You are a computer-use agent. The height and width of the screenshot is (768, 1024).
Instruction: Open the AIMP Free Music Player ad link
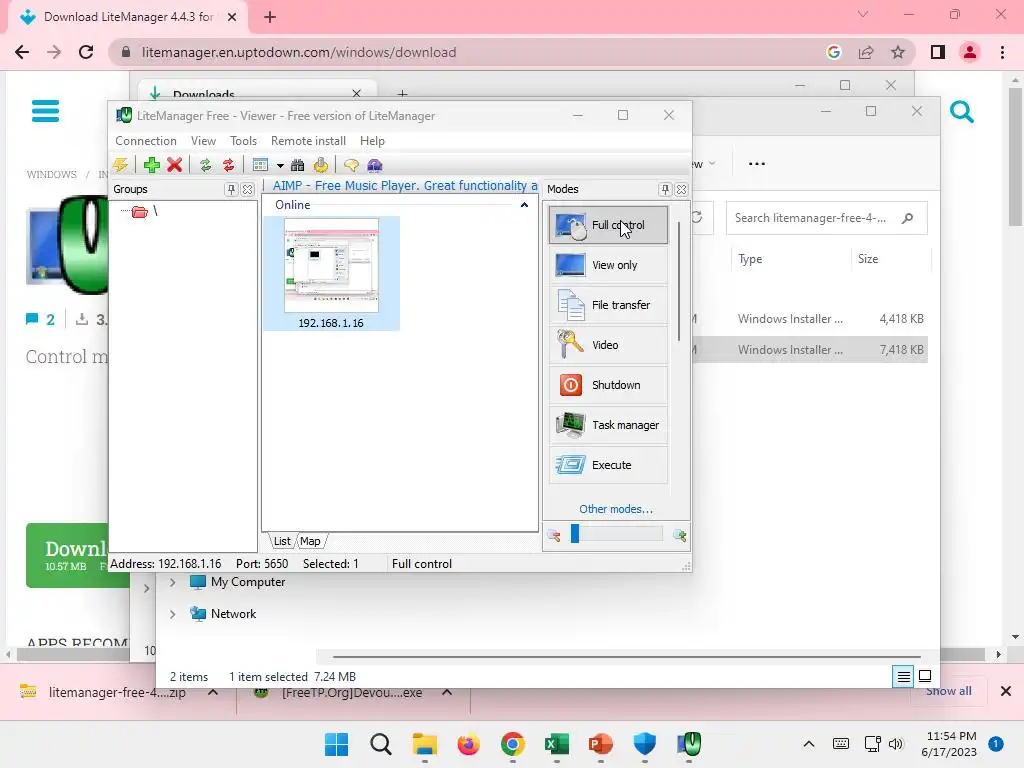point(405,186)
